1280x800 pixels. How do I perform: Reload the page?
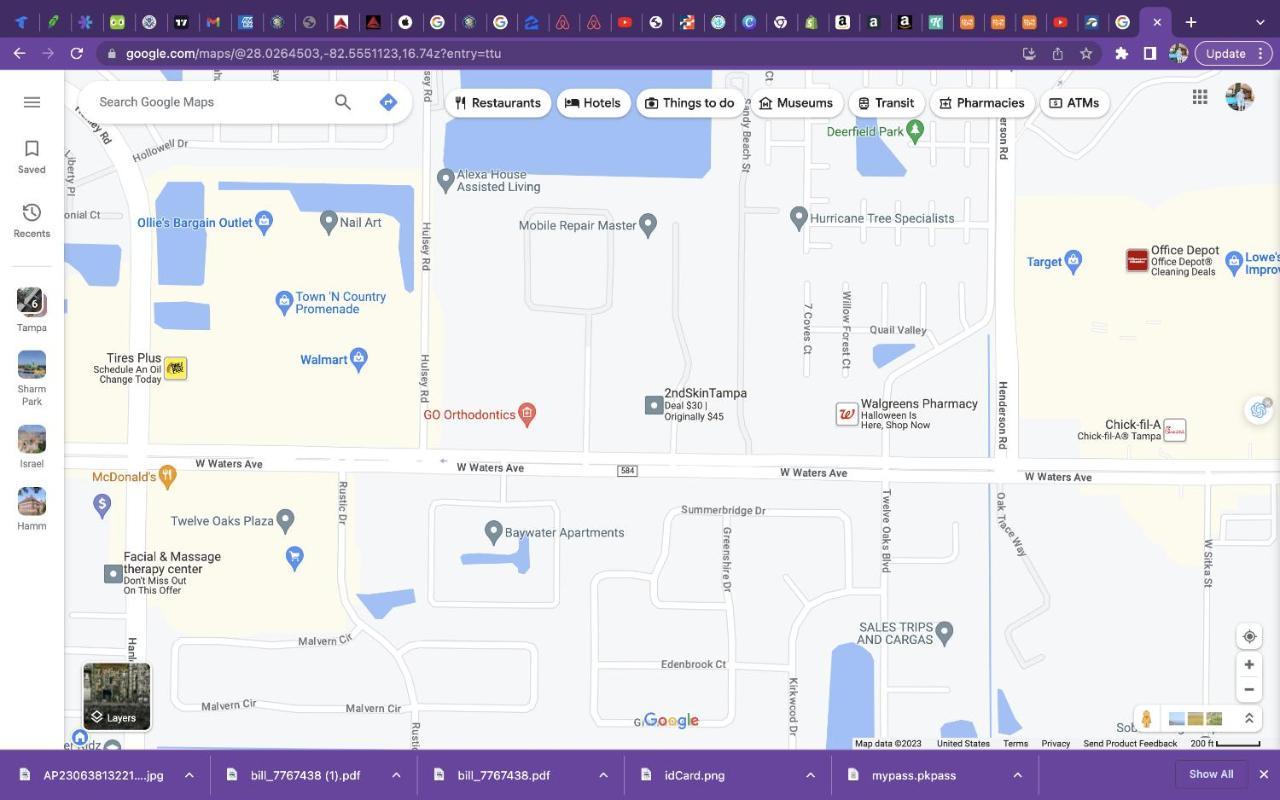tap(76, 53)
